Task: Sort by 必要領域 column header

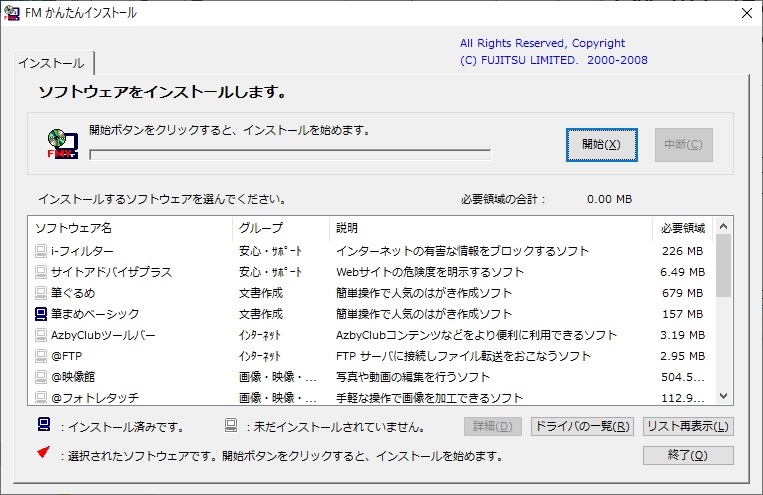Action: click(683, 228)
